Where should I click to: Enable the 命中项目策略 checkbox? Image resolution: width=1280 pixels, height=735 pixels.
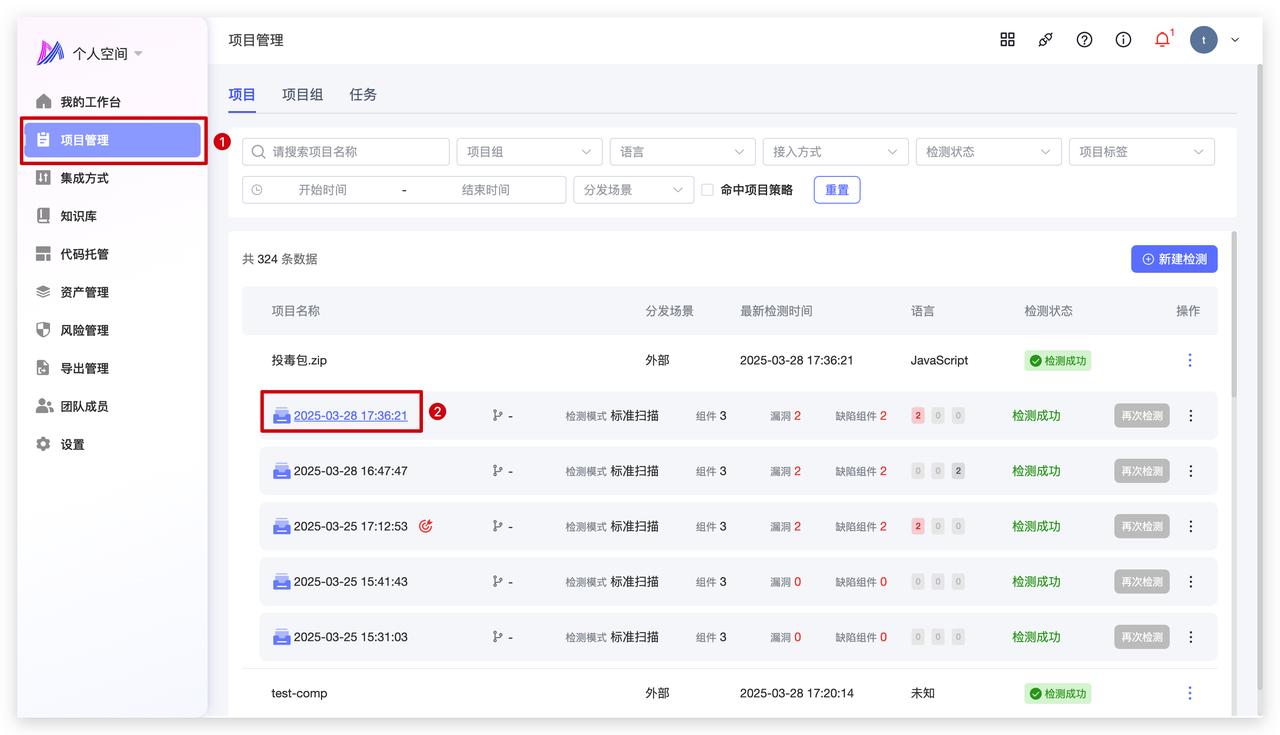click(x=707, y=190)
